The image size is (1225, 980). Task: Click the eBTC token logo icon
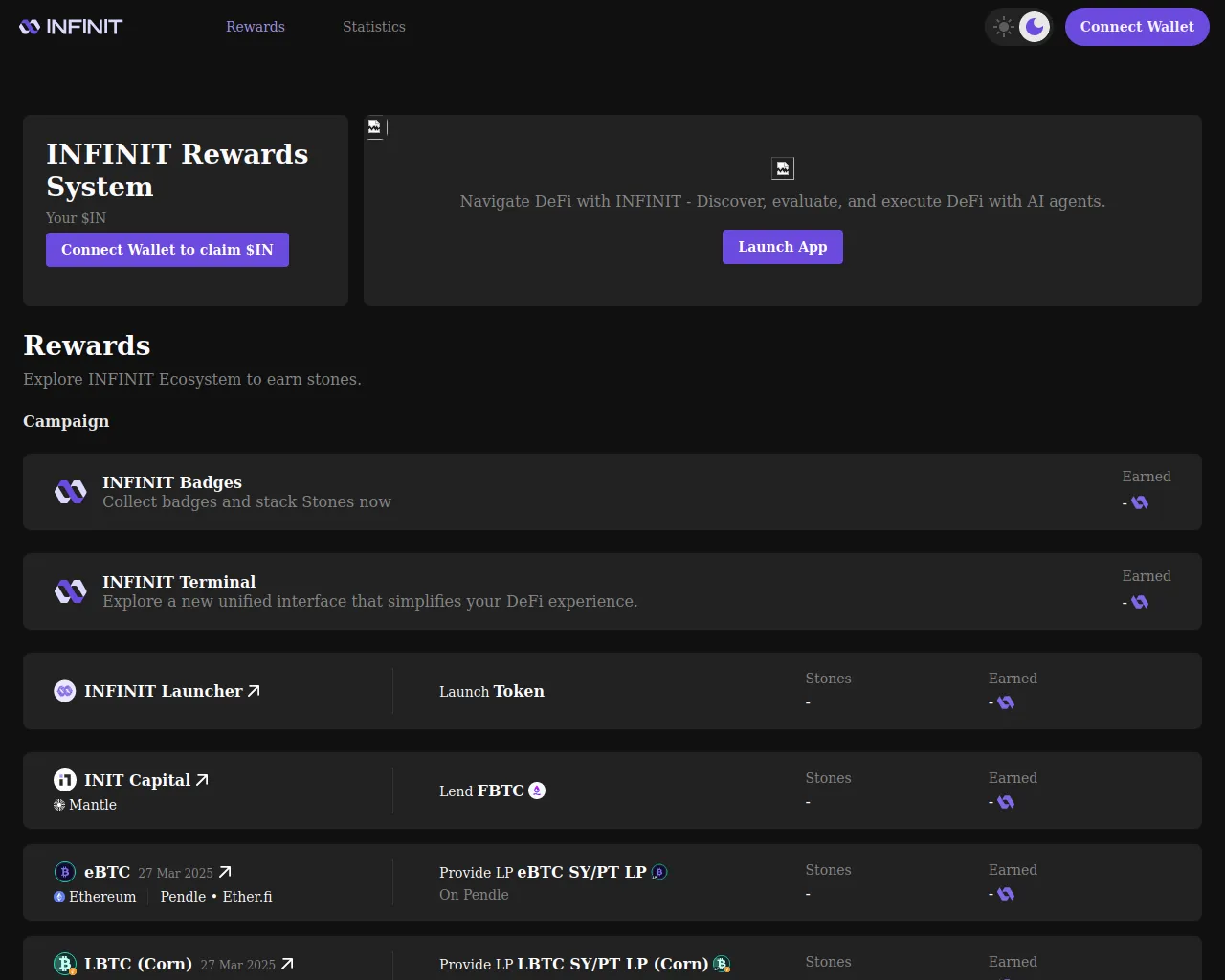65,872
